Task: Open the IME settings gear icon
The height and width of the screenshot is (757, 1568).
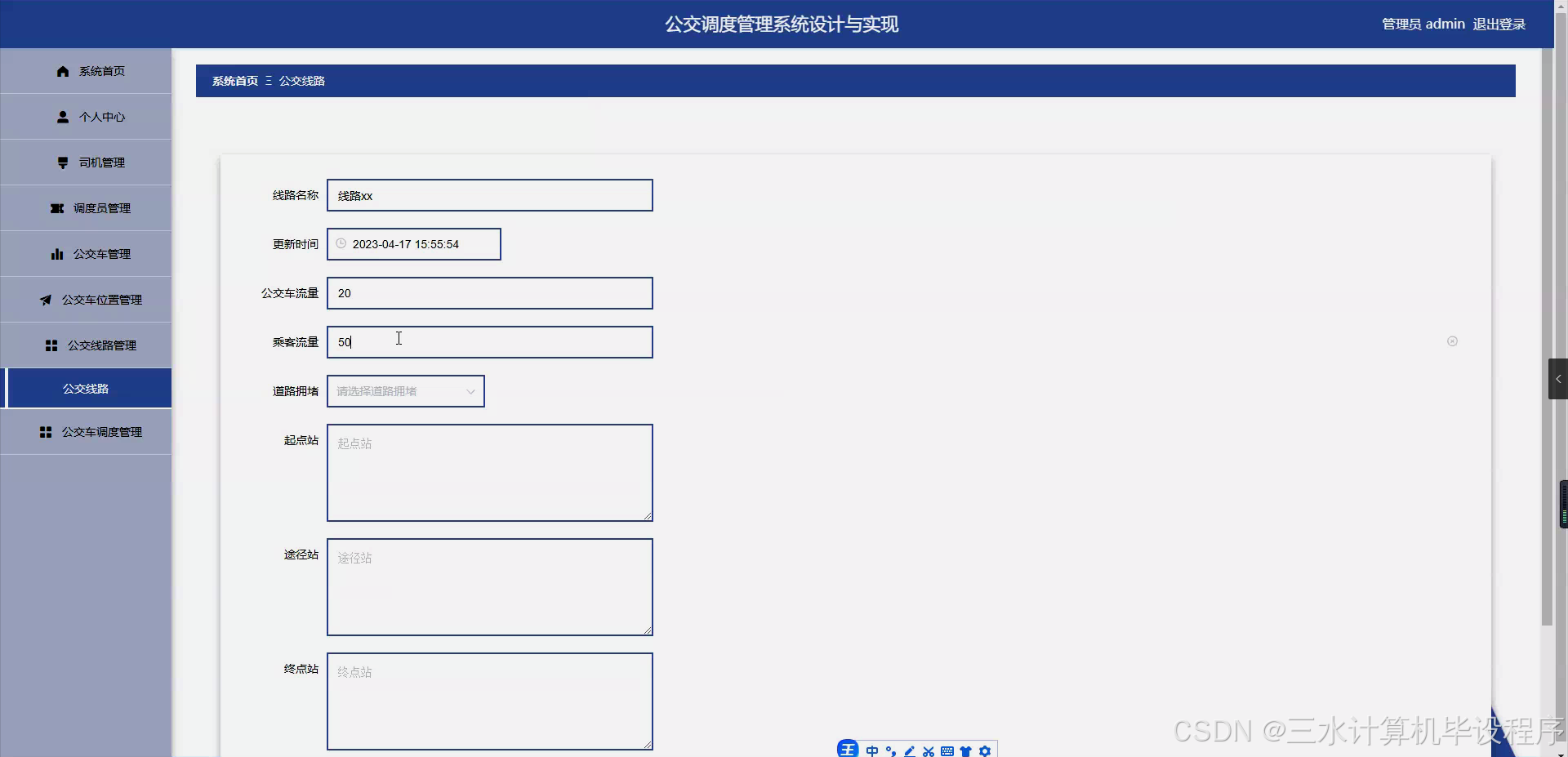Action: point(986,751)
